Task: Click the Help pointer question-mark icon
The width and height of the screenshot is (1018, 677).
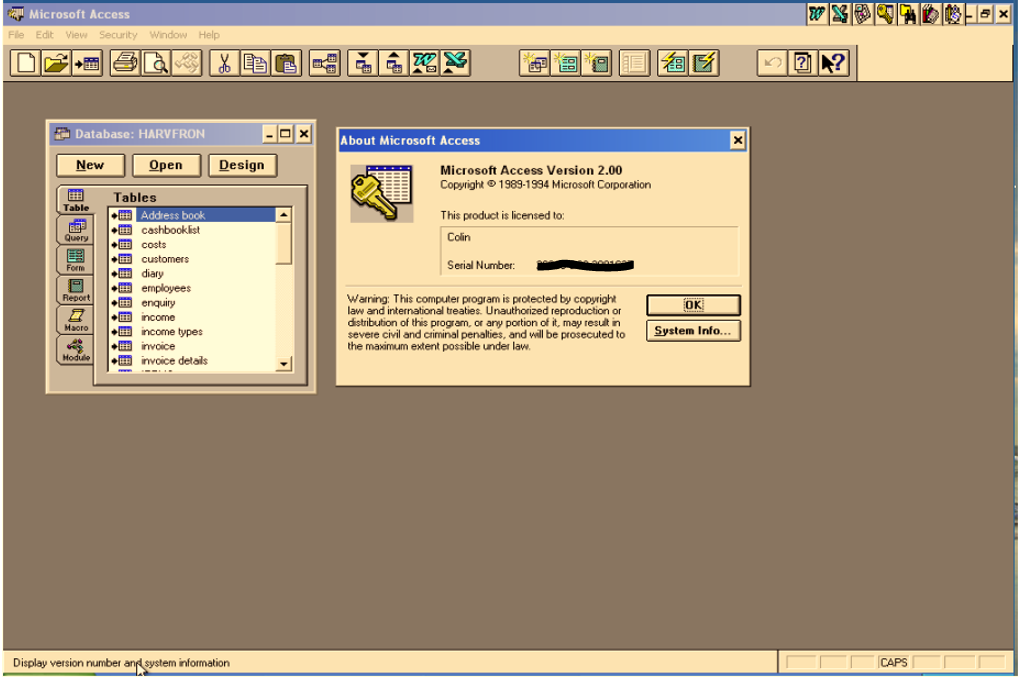Action: coord(834,63)
